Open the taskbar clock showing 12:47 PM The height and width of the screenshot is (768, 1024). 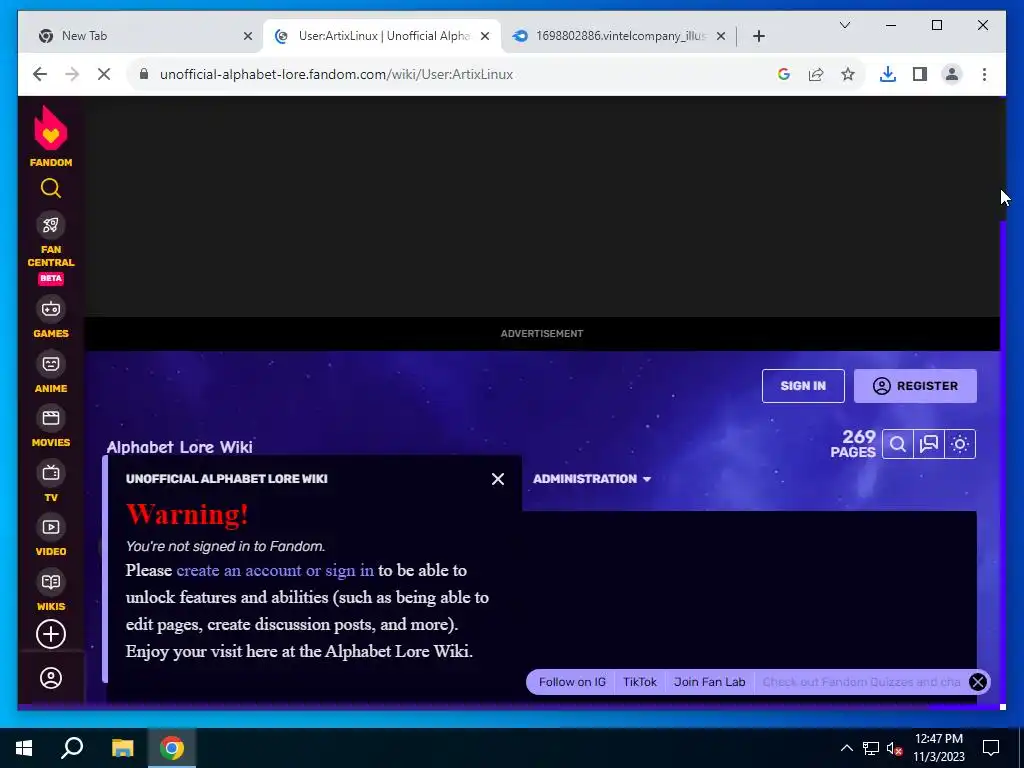tap(938, 748)
